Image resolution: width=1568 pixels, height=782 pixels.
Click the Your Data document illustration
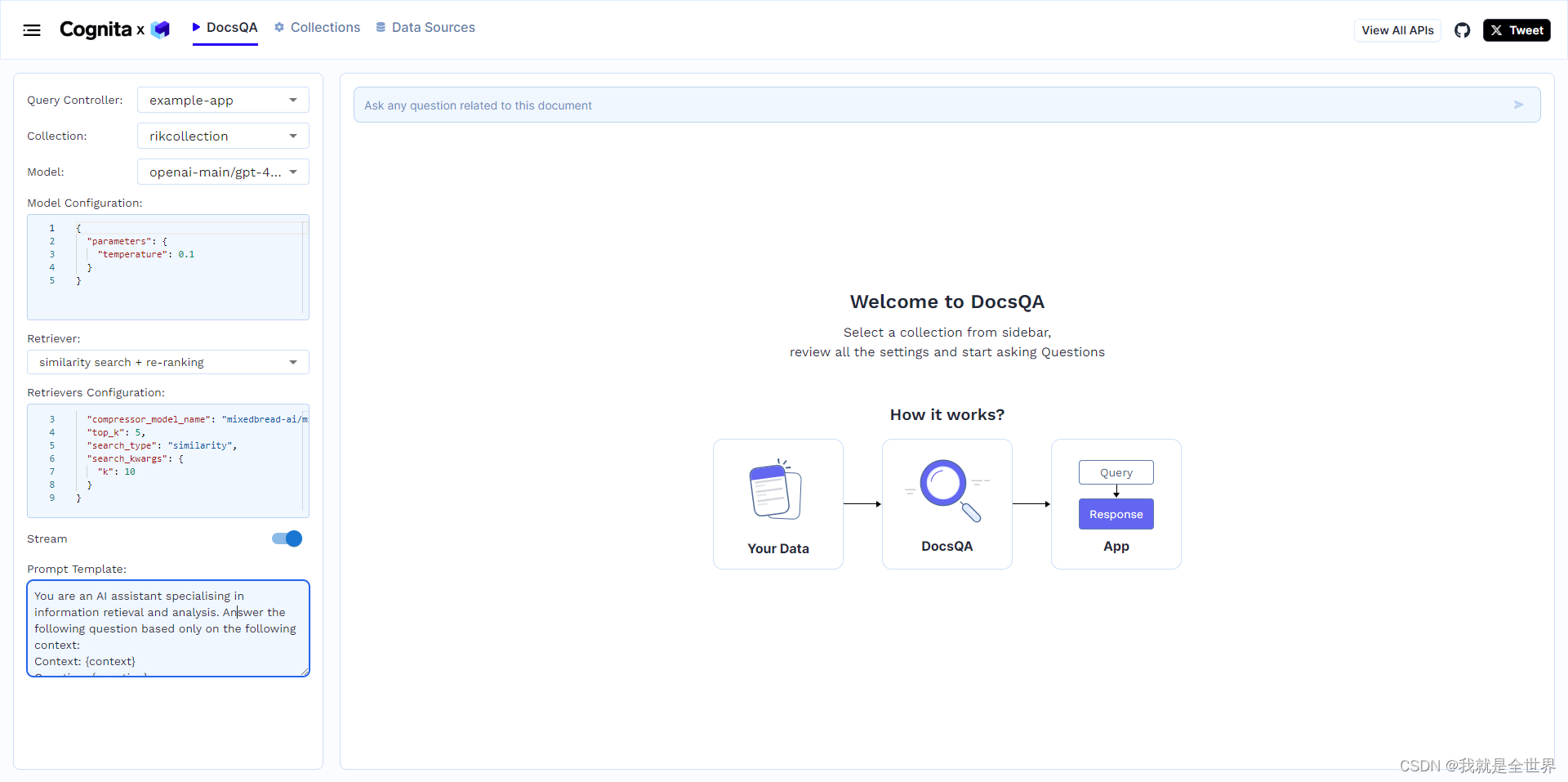(x=777, y=489)
